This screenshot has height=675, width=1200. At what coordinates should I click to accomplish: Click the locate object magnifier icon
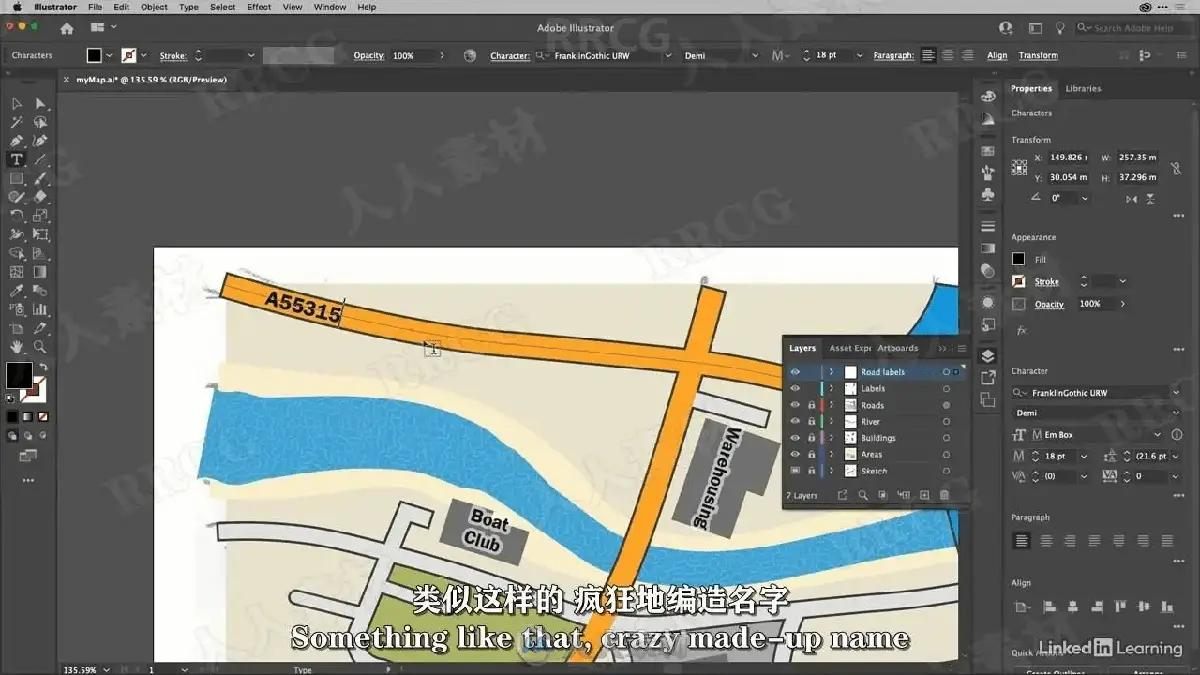click(862, 495)
